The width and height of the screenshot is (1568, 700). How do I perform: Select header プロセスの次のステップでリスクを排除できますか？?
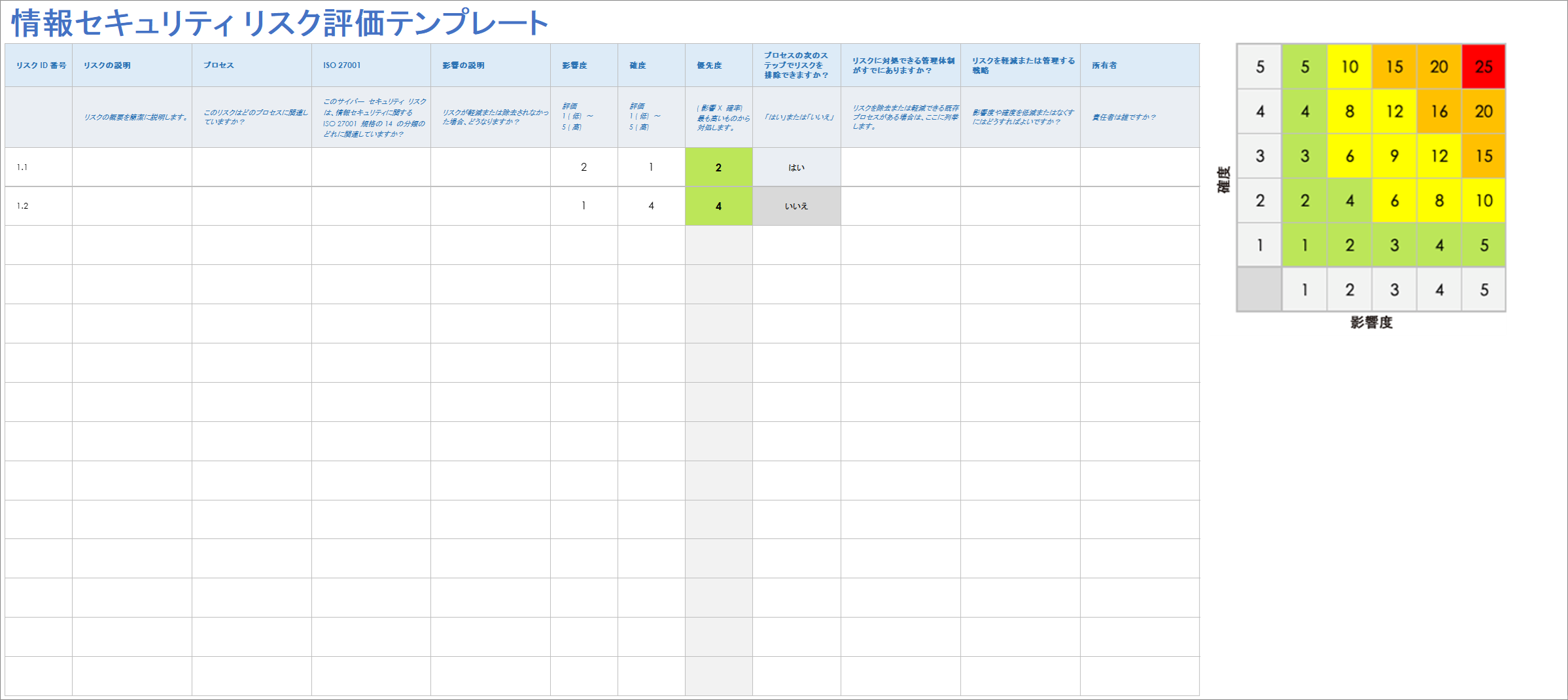(x=796, y=65)
